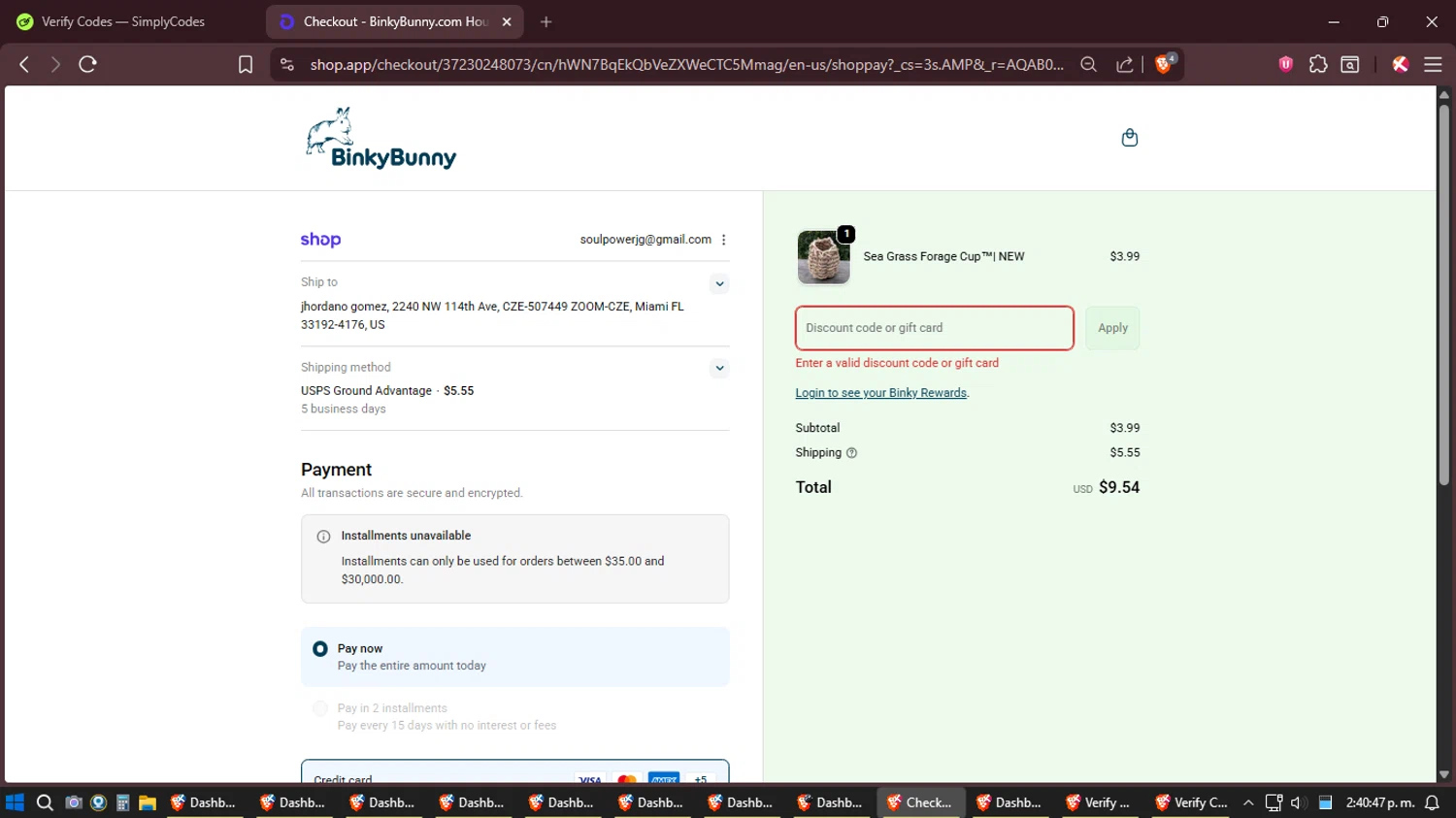Viewport: 1456px width, 818px height.
Task: Show hidden system tray icons chevron
Action: 1248,802
